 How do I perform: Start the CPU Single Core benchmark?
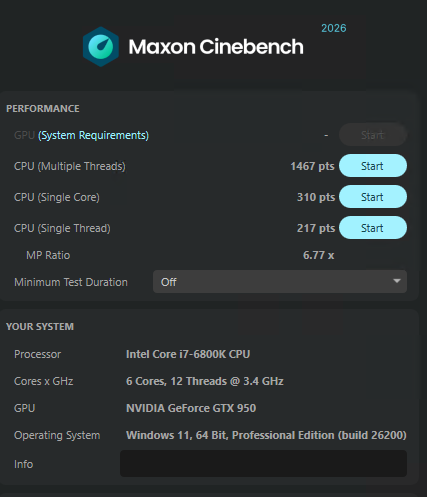coord(373,197)
